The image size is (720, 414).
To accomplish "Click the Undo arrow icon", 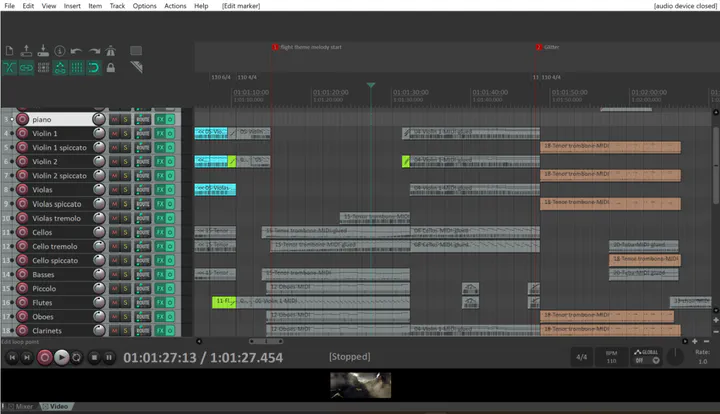I will pos(77,51).
